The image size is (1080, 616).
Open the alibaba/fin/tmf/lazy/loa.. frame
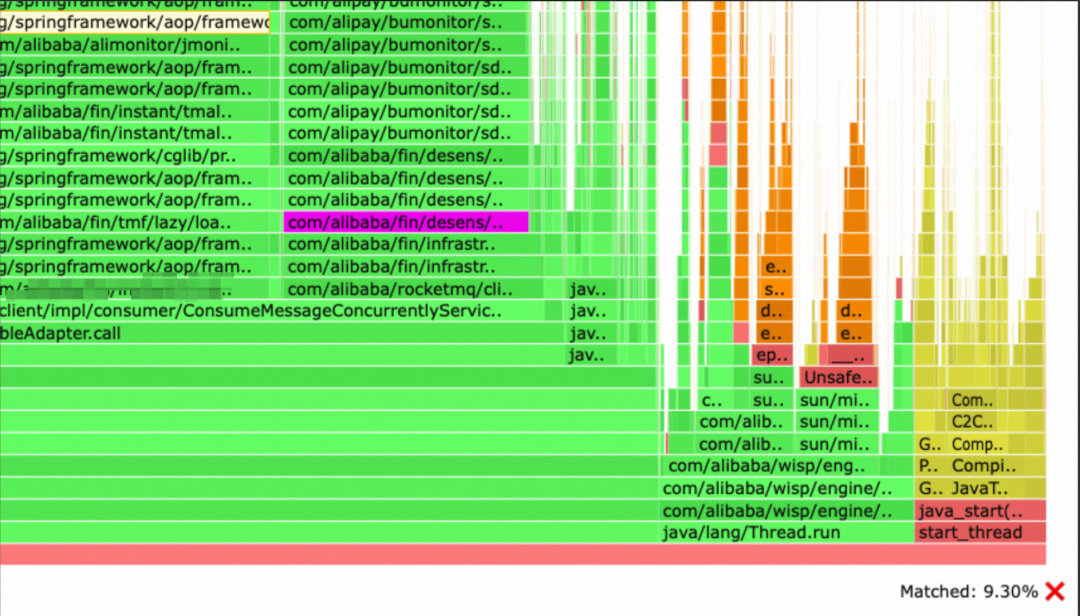pos(134,223)
